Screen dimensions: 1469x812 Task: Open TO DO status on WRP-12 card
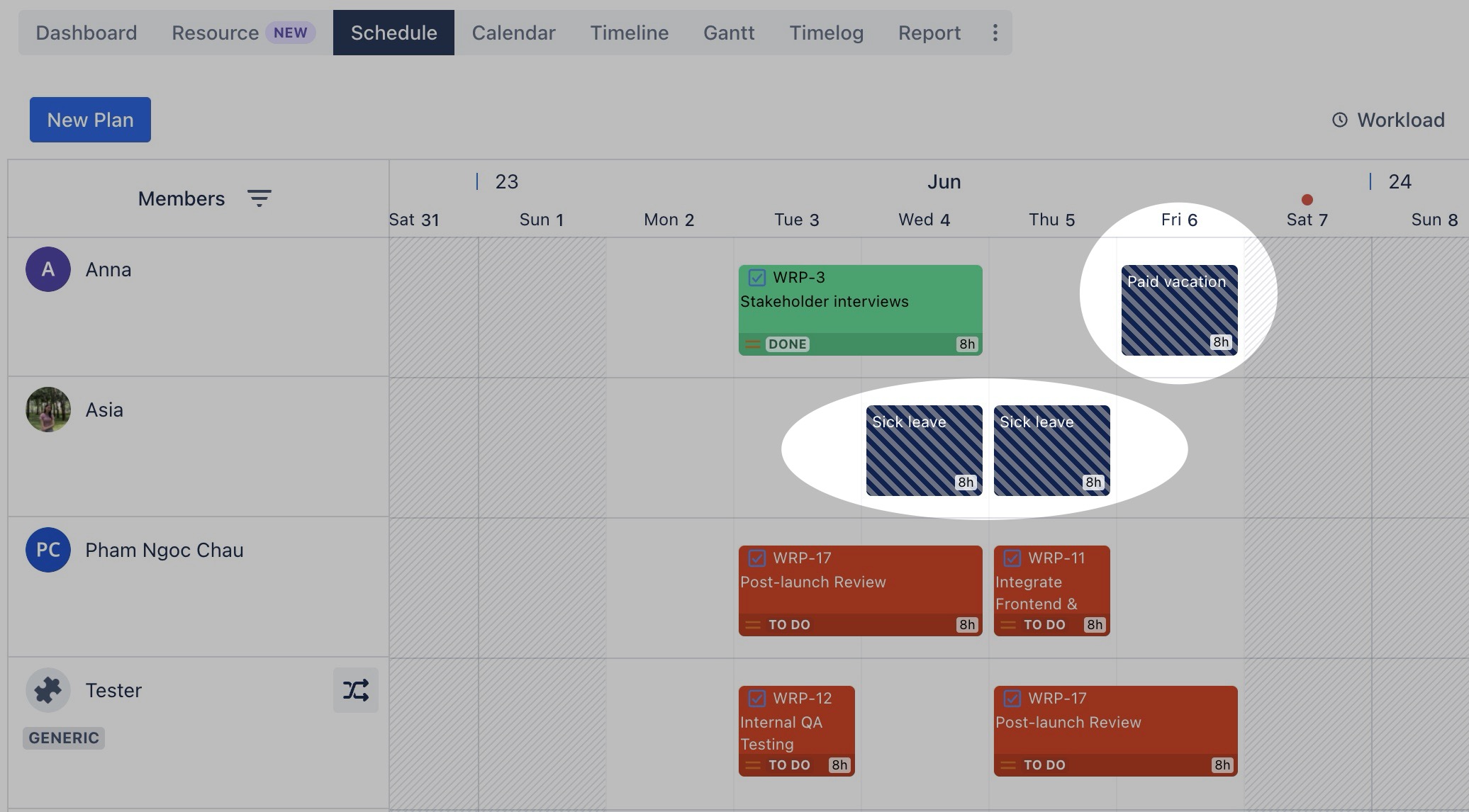[x=789, y=765]
